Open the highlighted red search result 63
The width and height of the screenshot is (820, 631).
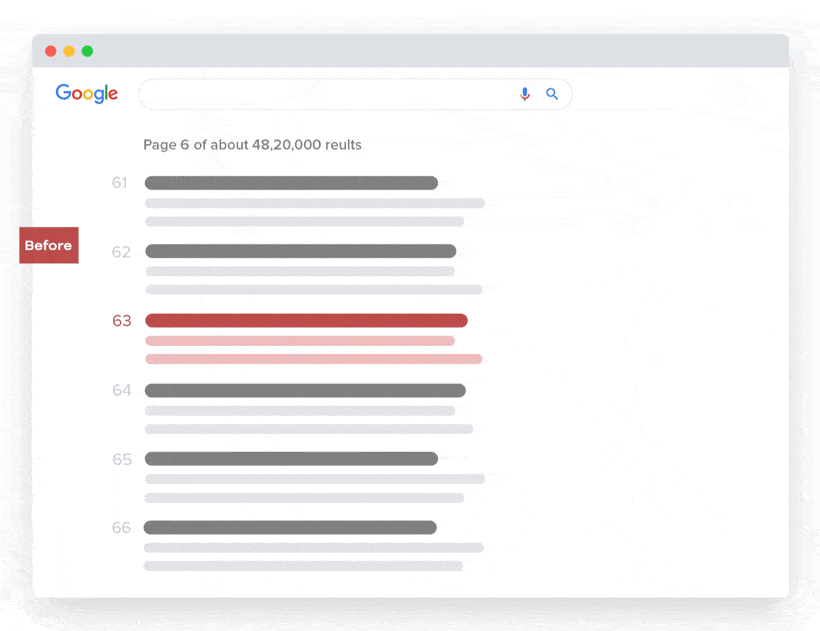305,320
